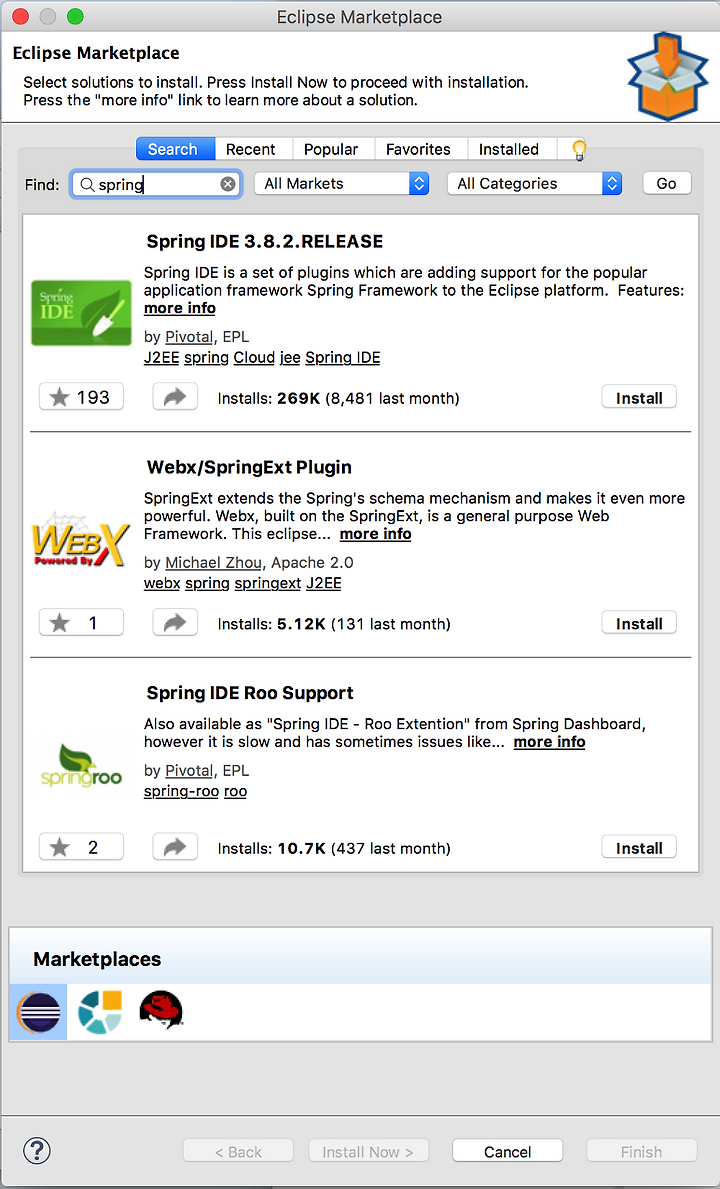
Task: Click the J2EE tag under Spring IDE
Action: (x=161, y=357)
